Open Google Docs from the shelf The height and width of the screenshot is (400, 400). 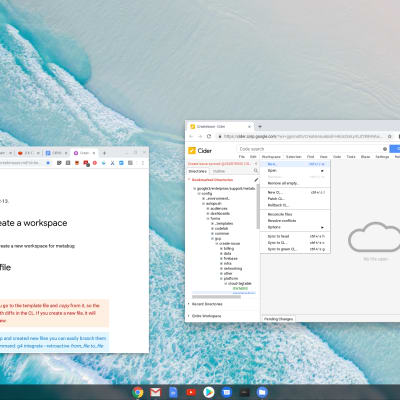pyautogui.click(x=173, y=392)
